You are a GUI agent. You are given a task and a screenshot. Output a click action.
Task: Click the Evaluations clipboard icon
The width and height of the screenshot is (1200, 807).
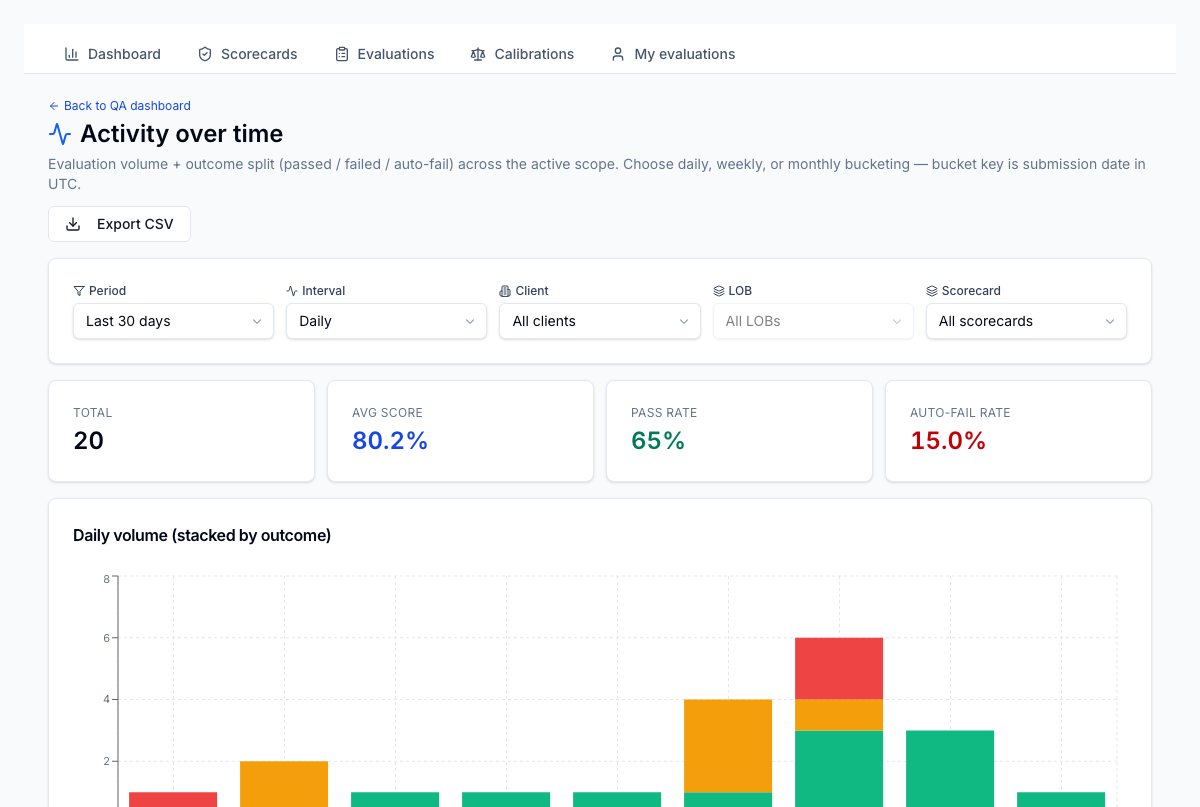click(x=342, y=54)
